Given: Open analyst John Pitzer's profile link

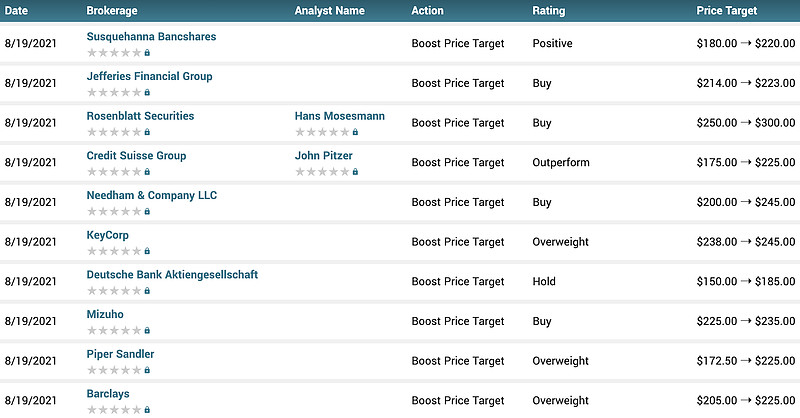Looking at the screenshot, I should click(x=323, y=156).
